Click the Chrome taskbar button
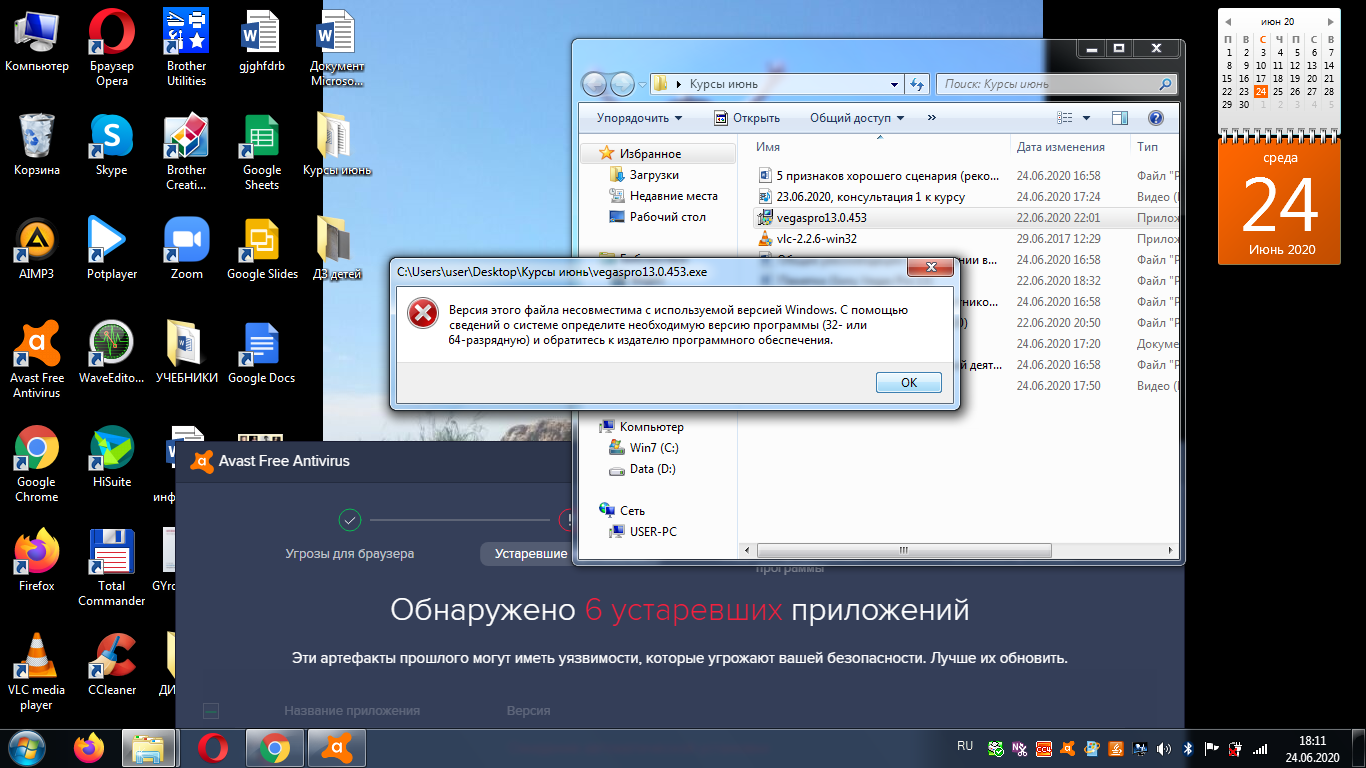Image resolution: width=1366 pixels, height=768 pixels. [x=275, y=747]
